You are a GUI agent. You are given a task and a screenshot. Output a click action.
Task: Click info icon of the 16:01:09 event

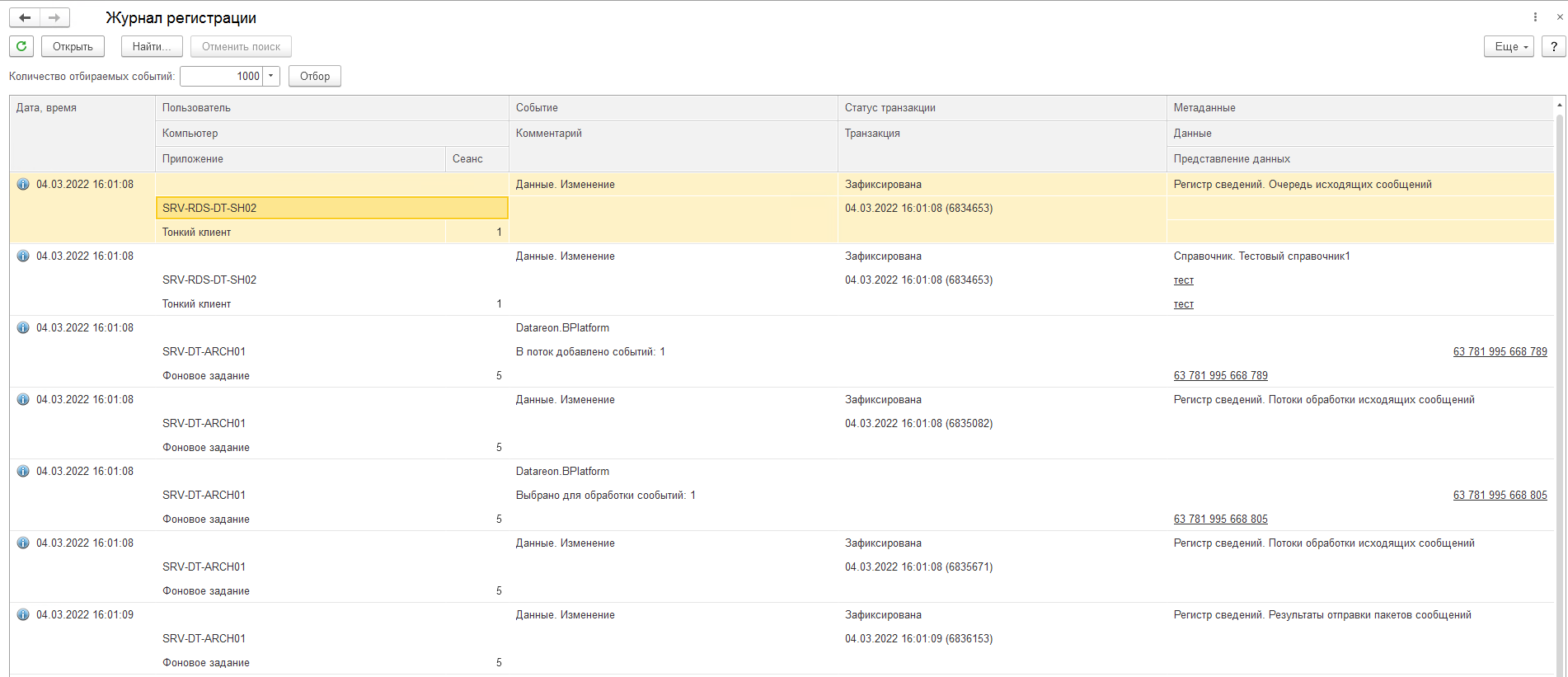[23, 615]
